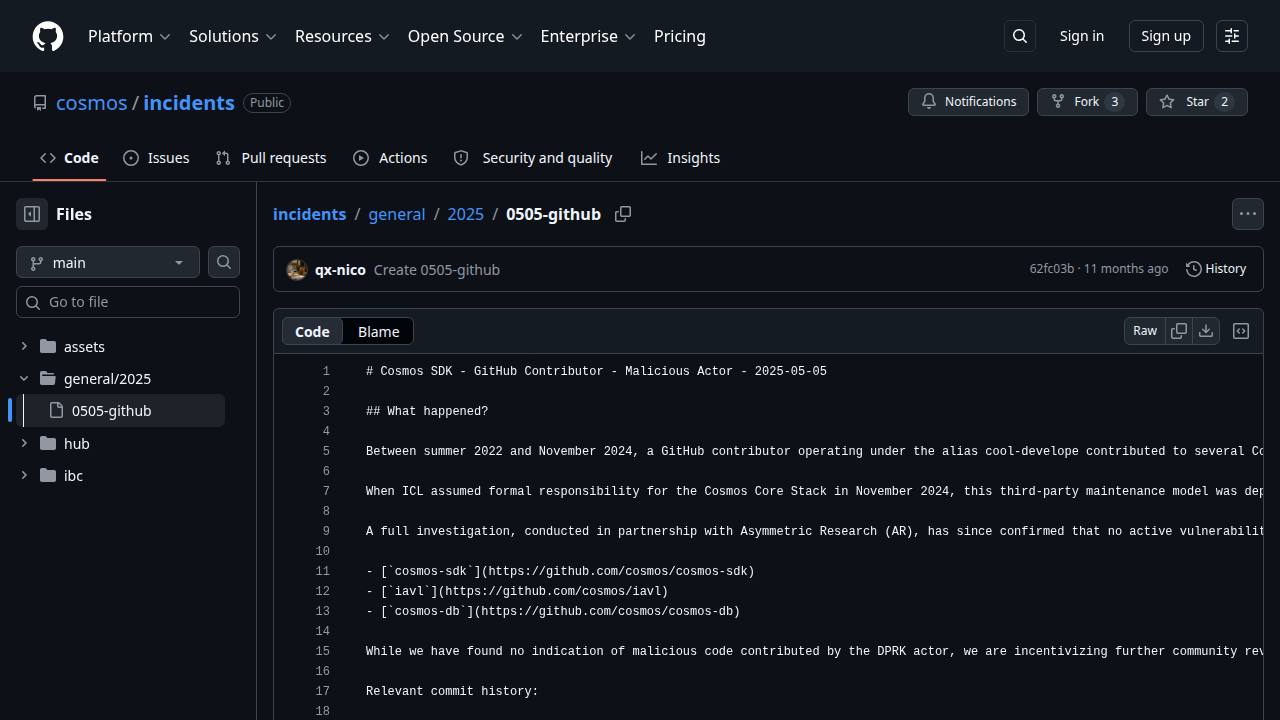Switch to the Actions tab
Viewport: 1280px width, 720px height.
coord(390,158)
